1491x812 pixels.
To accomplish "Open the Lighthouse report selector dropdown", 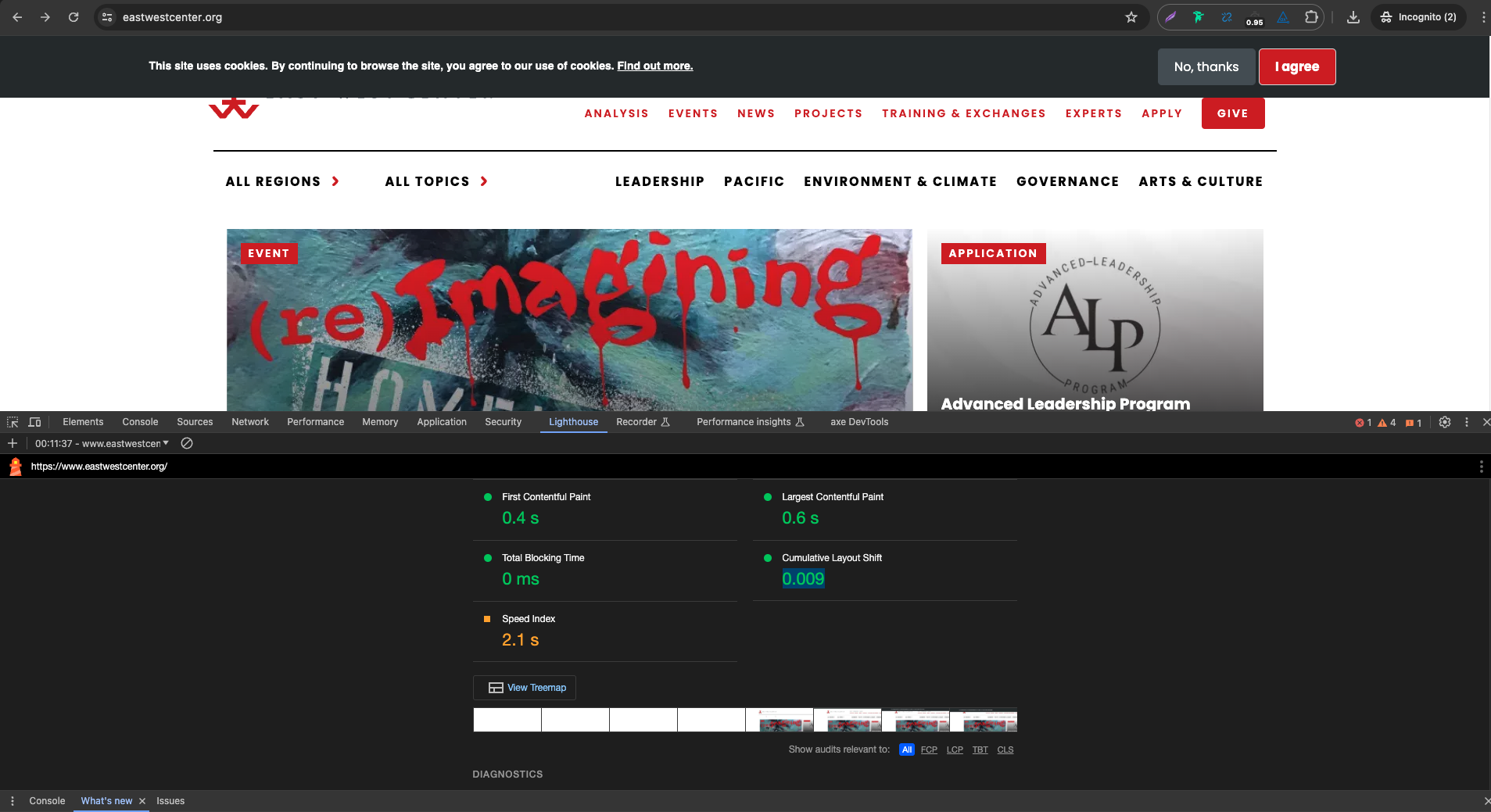I will 102,443.
